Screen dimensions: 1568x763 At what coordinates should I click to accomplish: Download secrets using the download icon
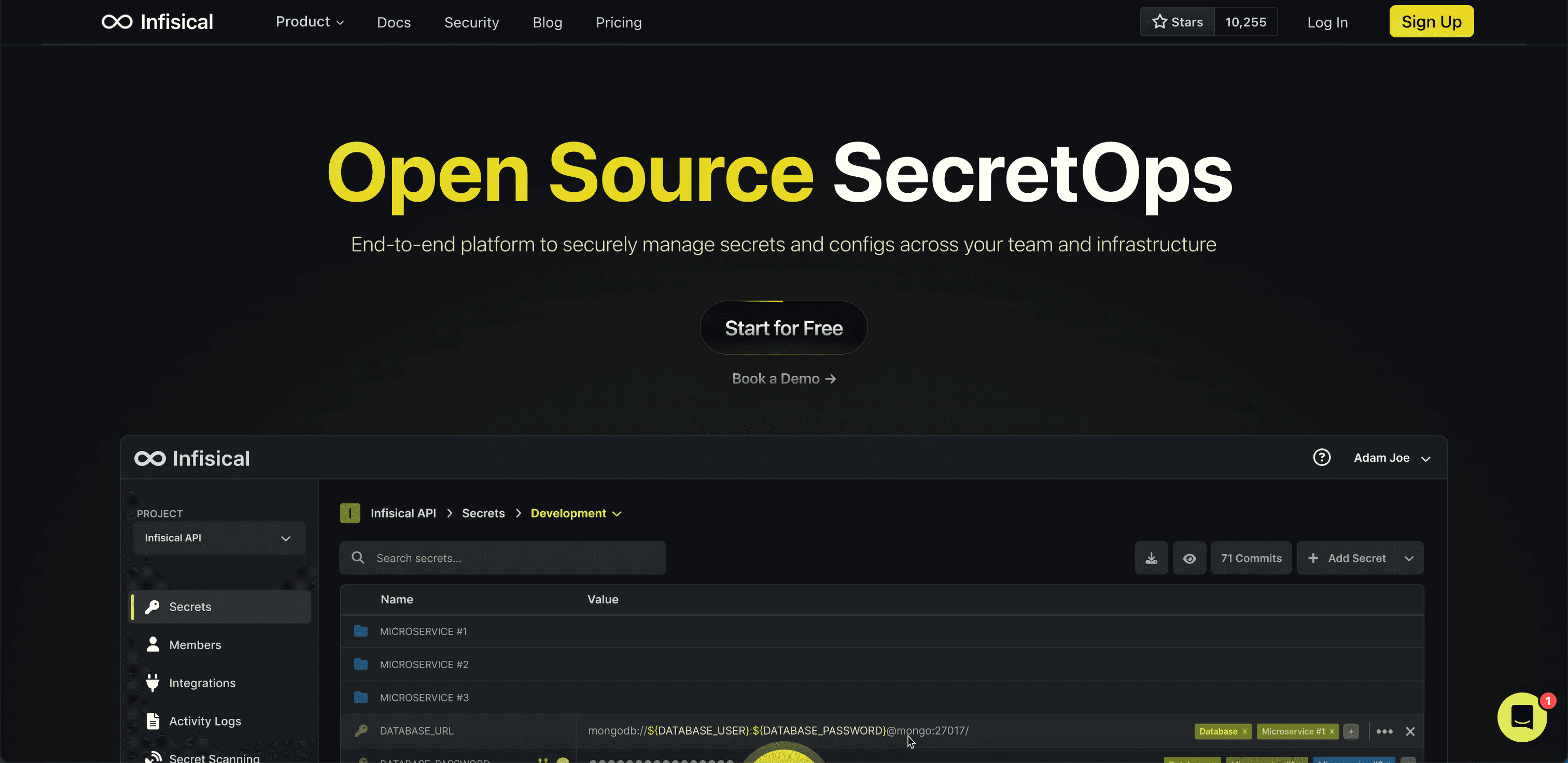pyautogui.click(x=1151, y=558)
